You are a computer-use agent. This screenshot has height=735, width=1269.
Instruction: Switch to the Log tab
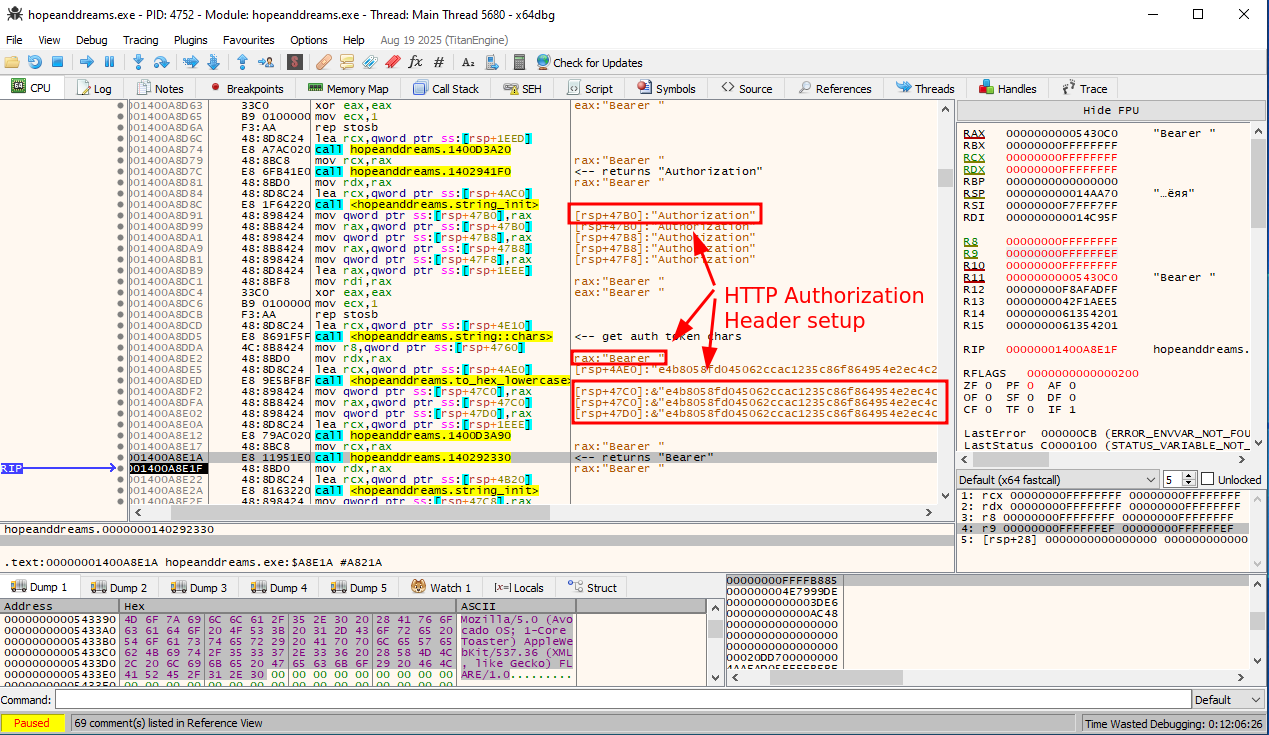(93, 88)
